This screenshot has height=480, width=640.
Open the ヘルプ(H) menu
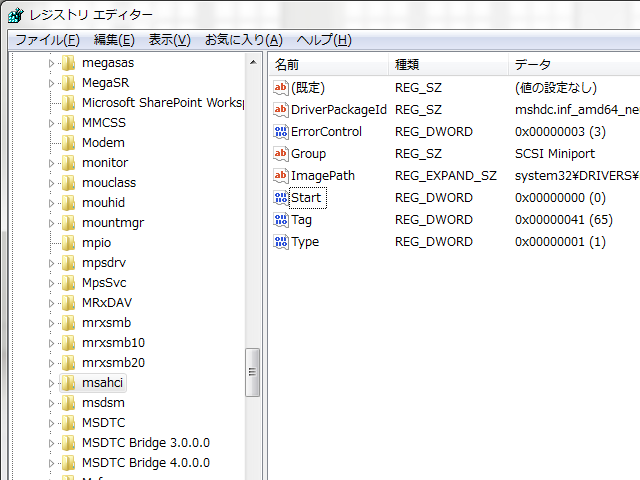click(324, 40)
